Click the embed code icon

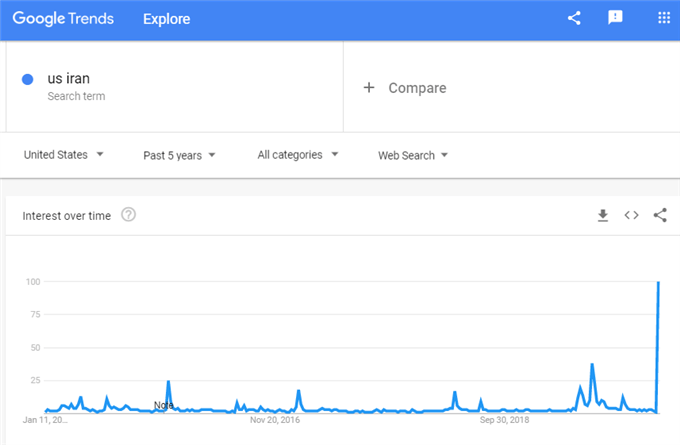click(x=631, y=215)
